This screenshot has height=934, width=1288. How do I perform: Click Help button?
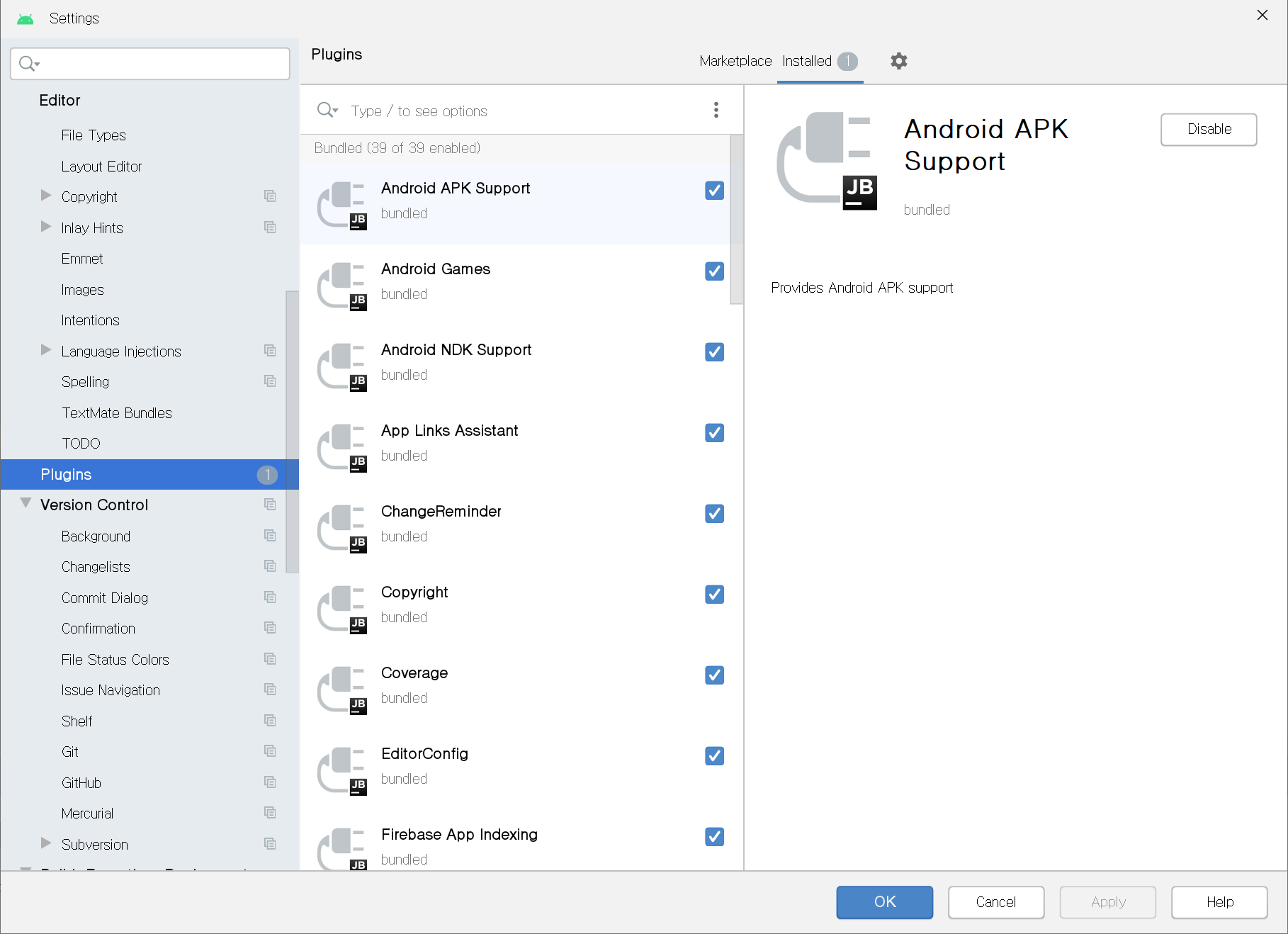pyautogui.click(x=1219, y=902)
